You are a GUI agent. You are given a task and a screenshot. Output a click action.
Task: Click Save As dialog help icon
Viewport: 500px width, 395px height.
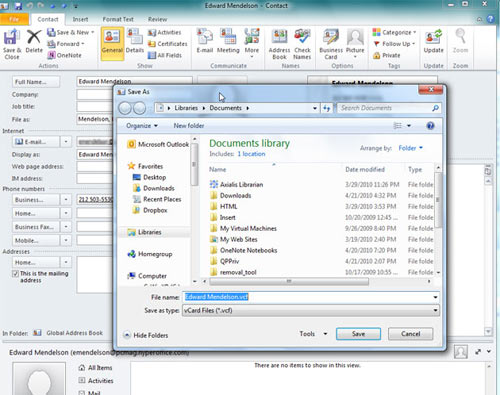pyautogui.click(x=430, y=126)
